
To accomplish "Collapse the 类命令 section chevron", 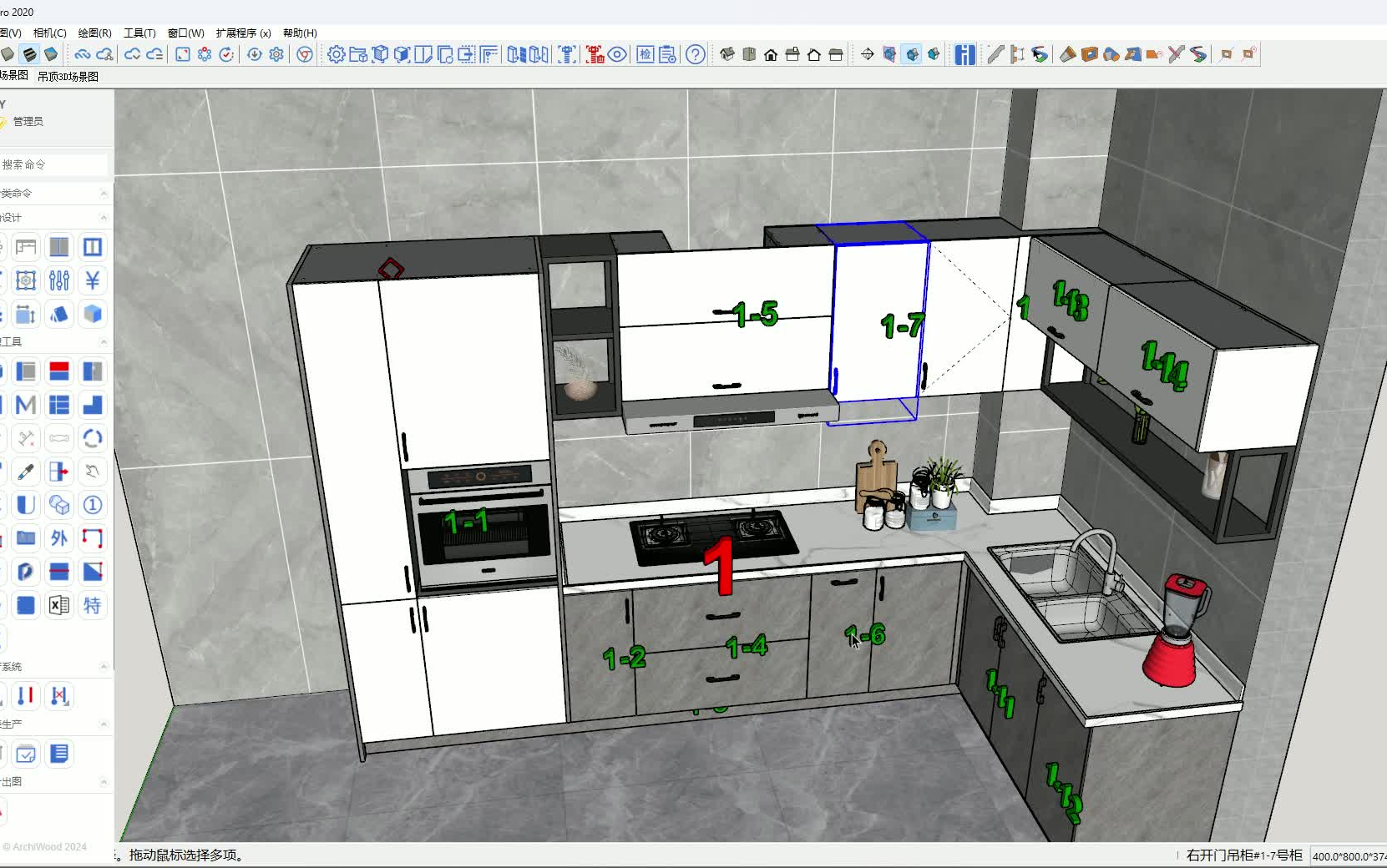I will [x=104, y=193].
